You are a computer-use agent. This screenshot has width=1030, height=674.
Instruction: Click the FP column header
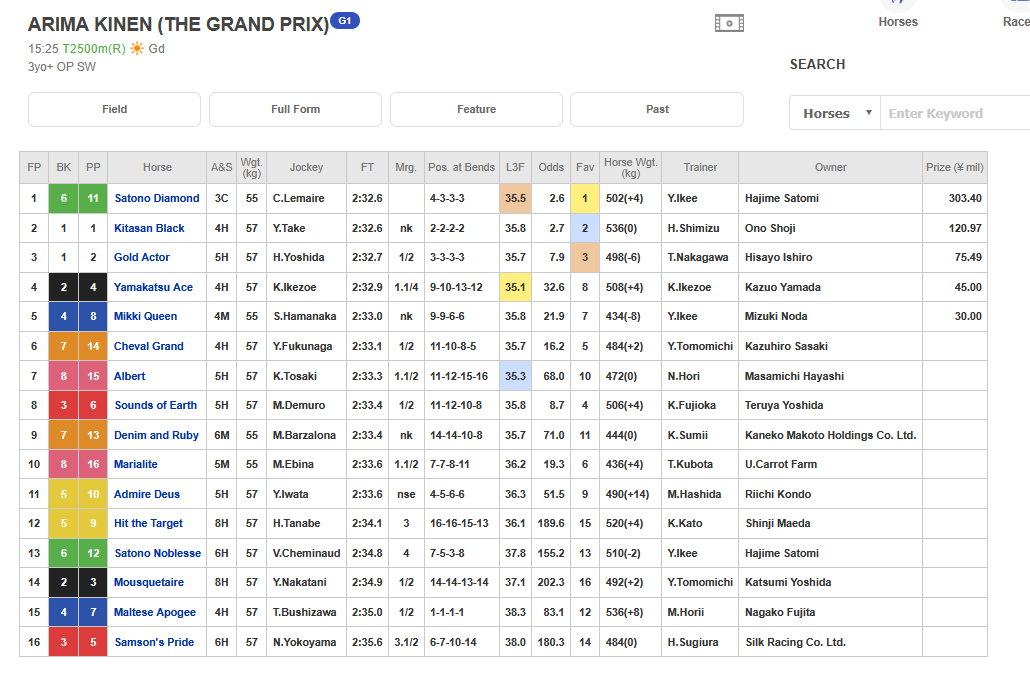pos(34,168)
